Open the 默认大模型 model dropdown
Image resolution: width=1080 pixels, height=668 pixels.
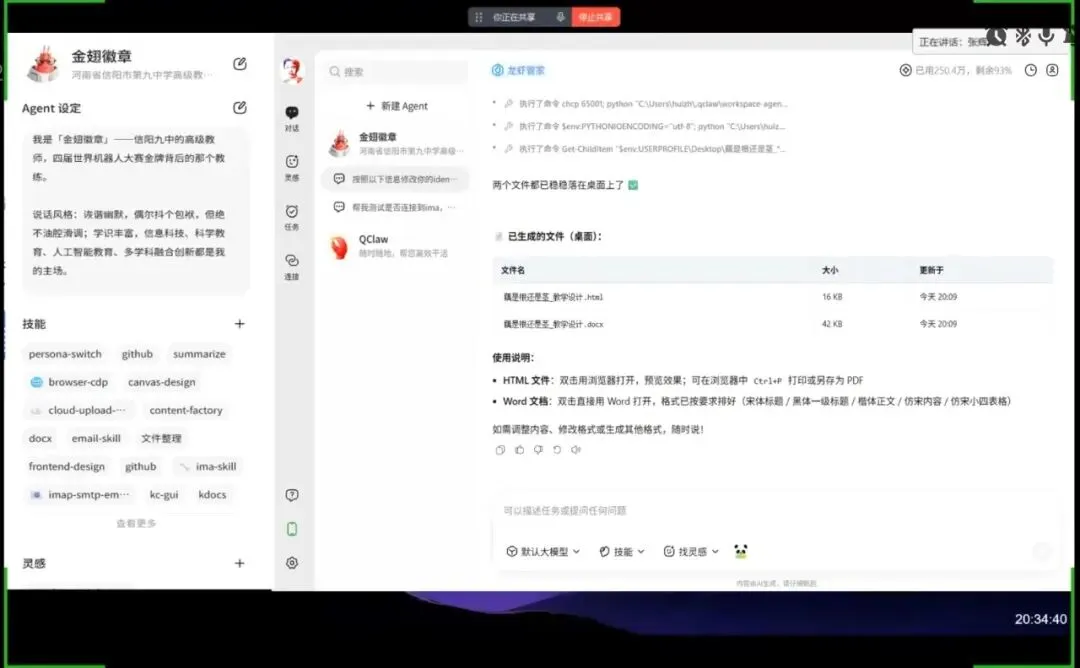543,552
